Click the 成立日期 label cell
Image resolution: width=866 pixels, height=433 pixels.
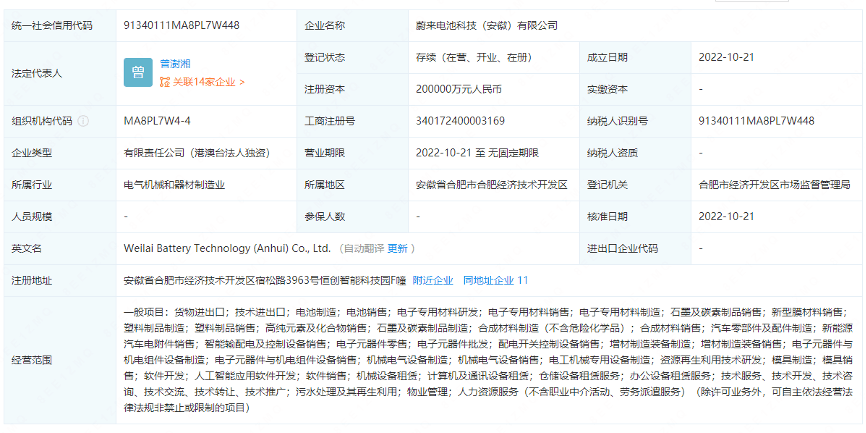635,57
